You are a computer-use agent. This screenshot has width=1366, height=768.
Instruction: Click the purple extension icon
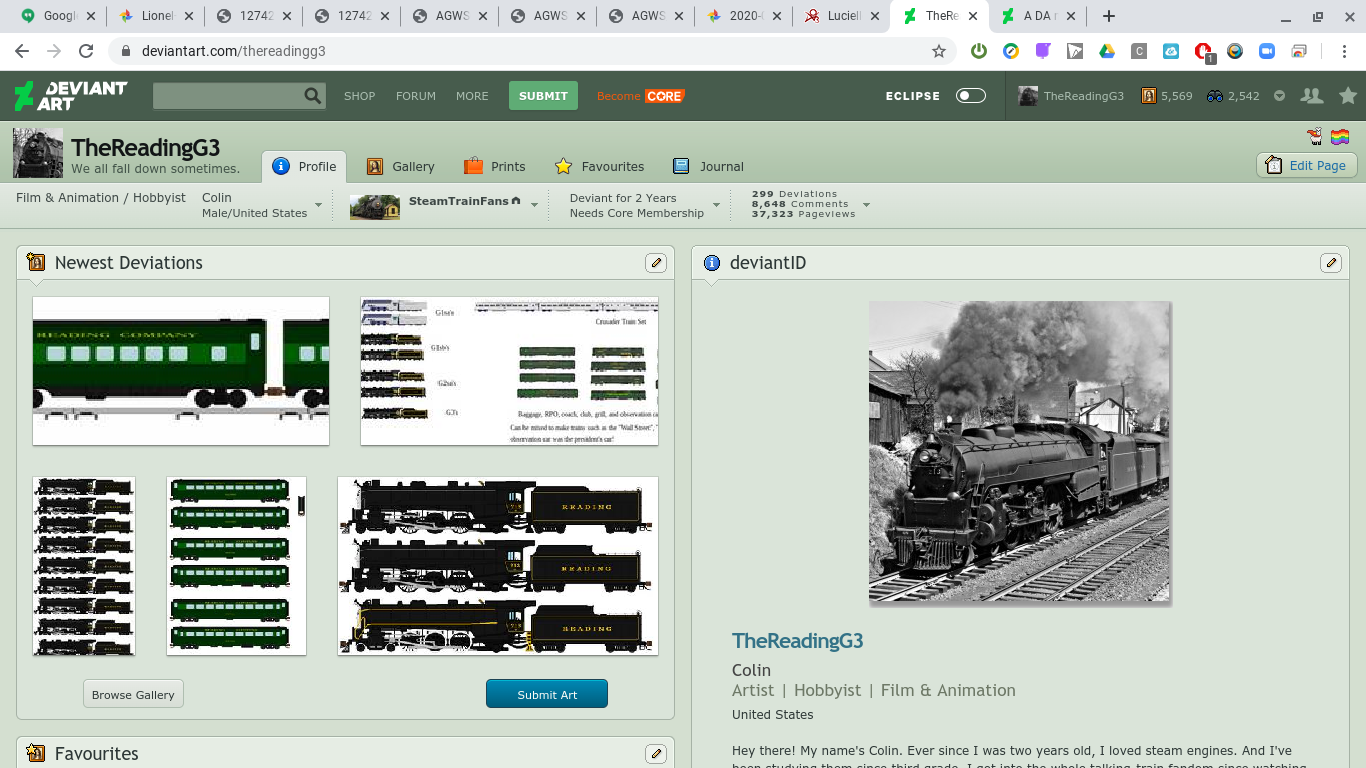(x=1043, y=51)
